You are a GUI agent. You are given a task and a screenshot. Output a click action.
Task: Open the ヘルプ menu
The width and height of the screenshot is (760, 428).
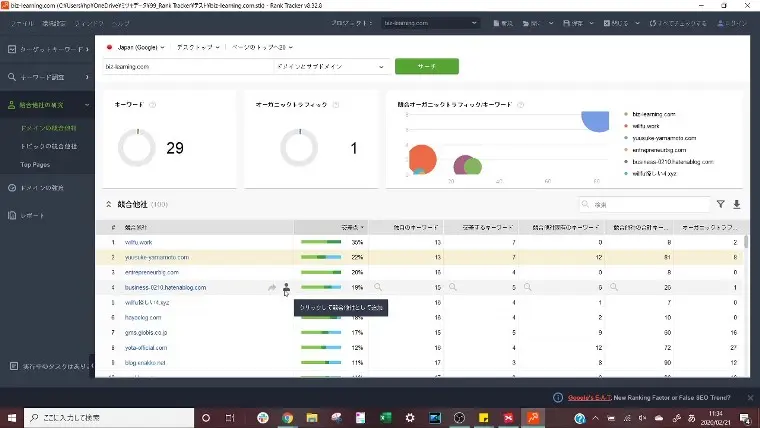point(121,21)
